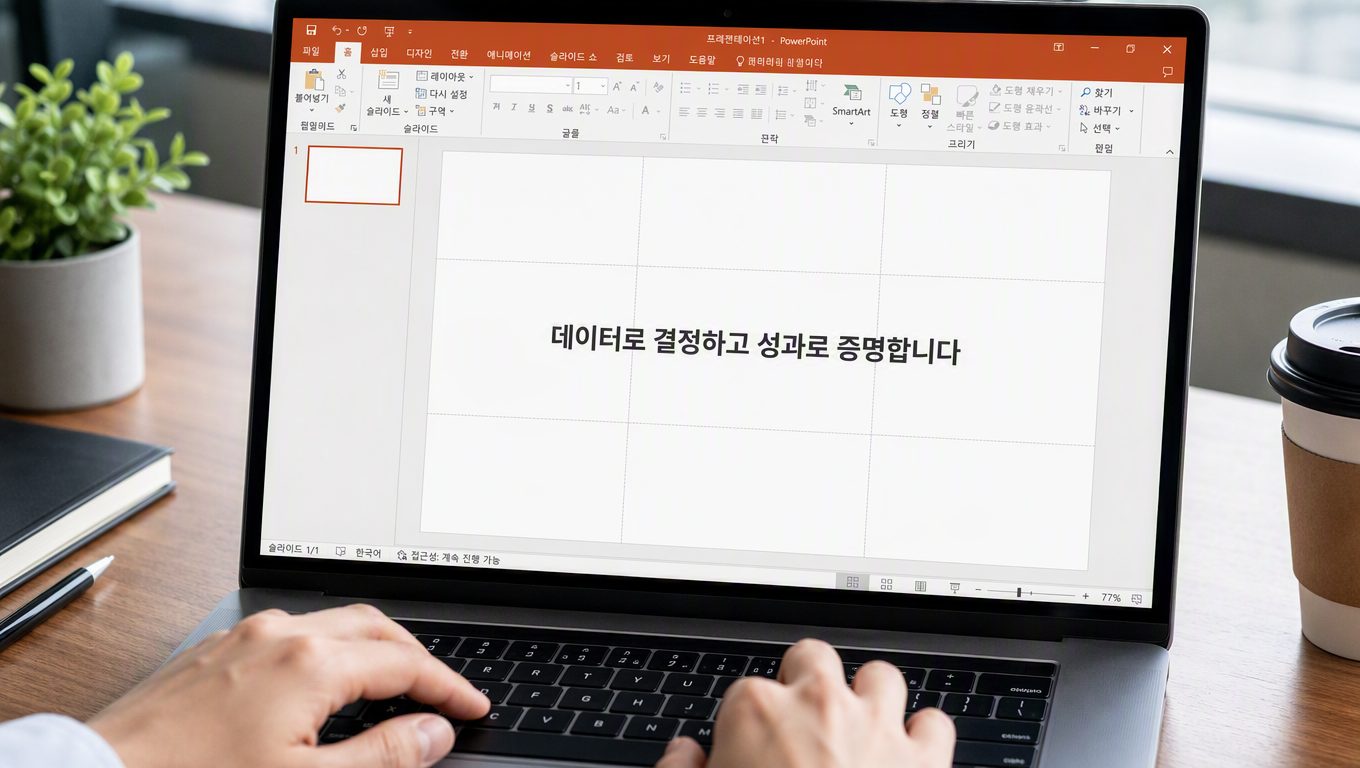Click the Ribbon Display Options icon
Image resolution: width=1360 pixels, height=768 pixels.
tap(1059, 47)
